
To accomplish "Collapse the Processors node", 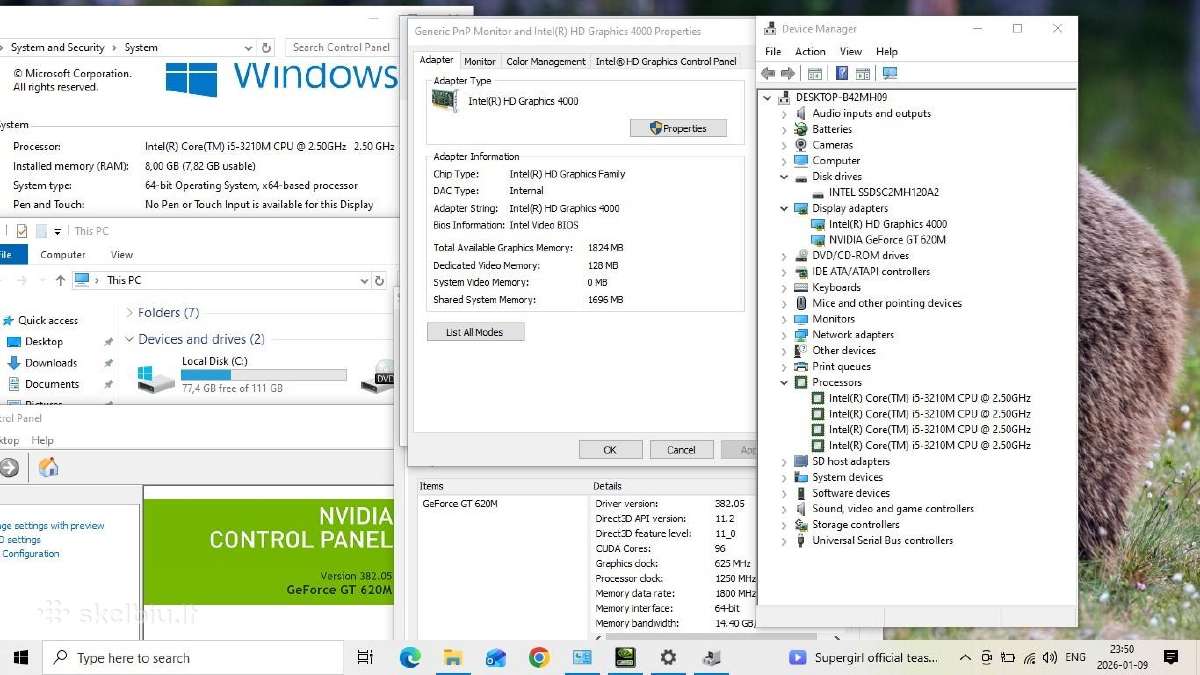I will coord(784,382).
